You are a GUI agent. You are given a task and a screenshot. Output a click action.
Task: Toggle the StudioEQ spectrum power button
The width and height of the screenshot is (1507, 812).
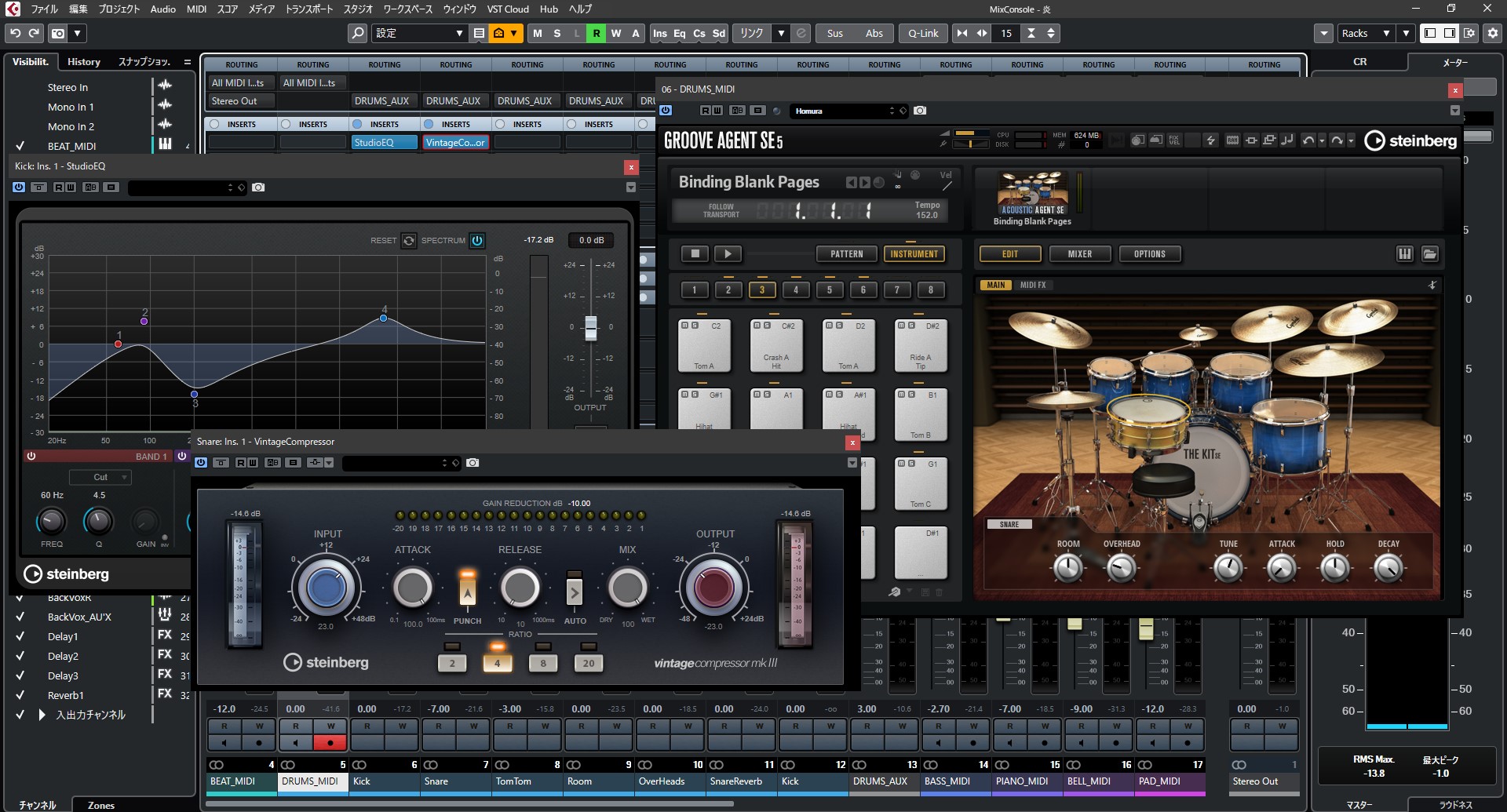477,240
